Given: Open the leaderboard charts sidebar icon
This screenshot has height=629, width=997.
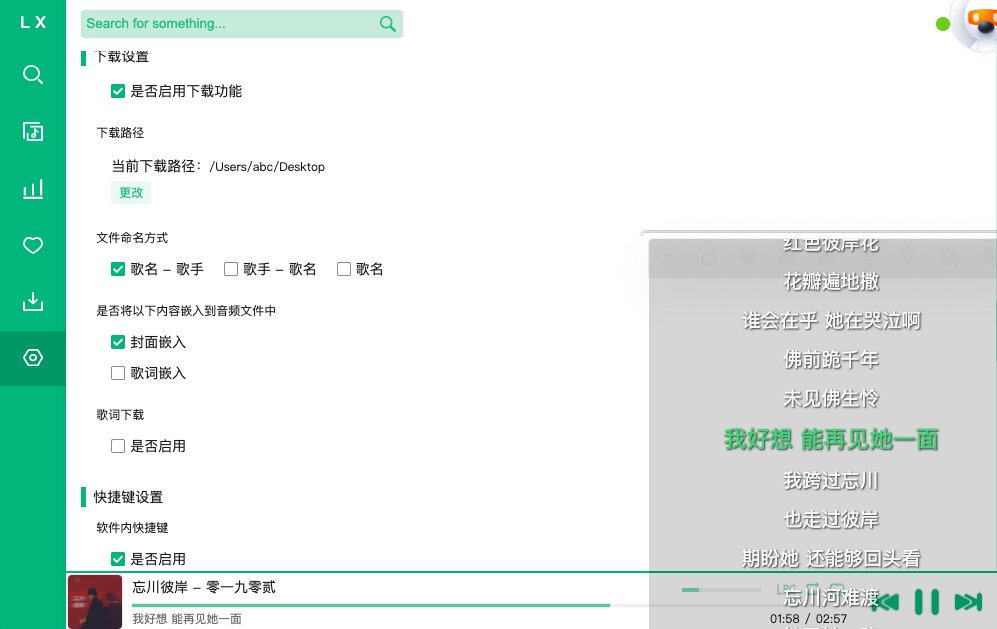Looking at the screenshot, I should click(x=32, y=188).
